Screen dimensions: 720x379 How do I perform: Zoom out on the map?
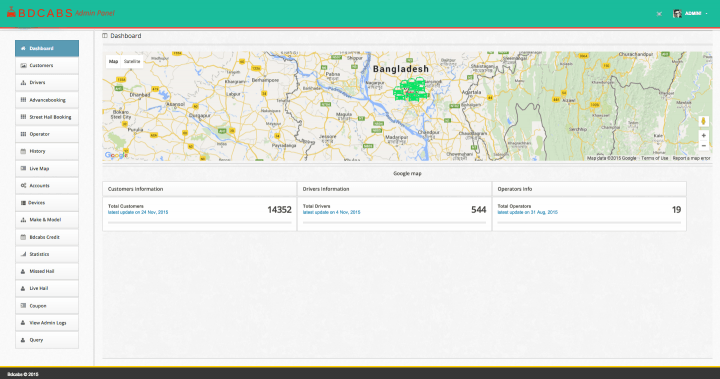click(703, 146)
